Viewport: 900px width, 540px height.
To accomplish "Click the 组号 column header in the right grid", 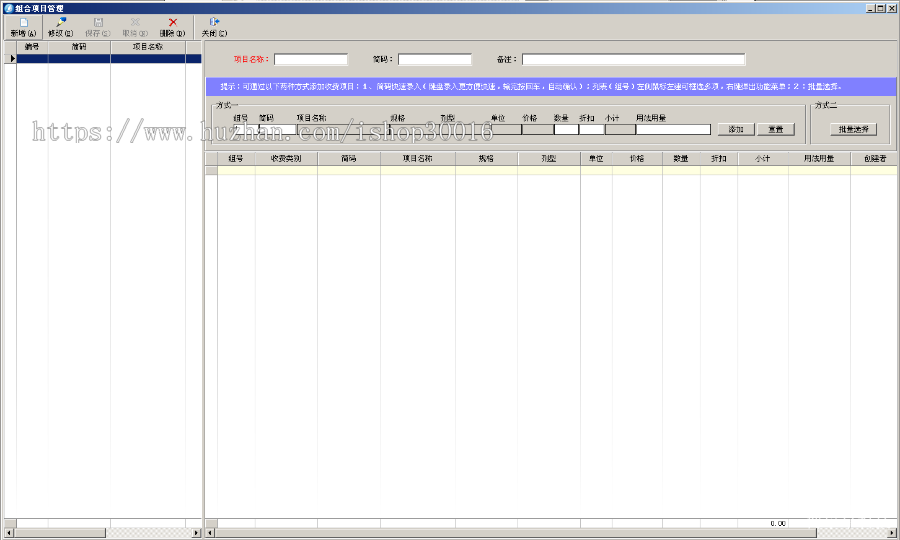I will click(236, 158).
